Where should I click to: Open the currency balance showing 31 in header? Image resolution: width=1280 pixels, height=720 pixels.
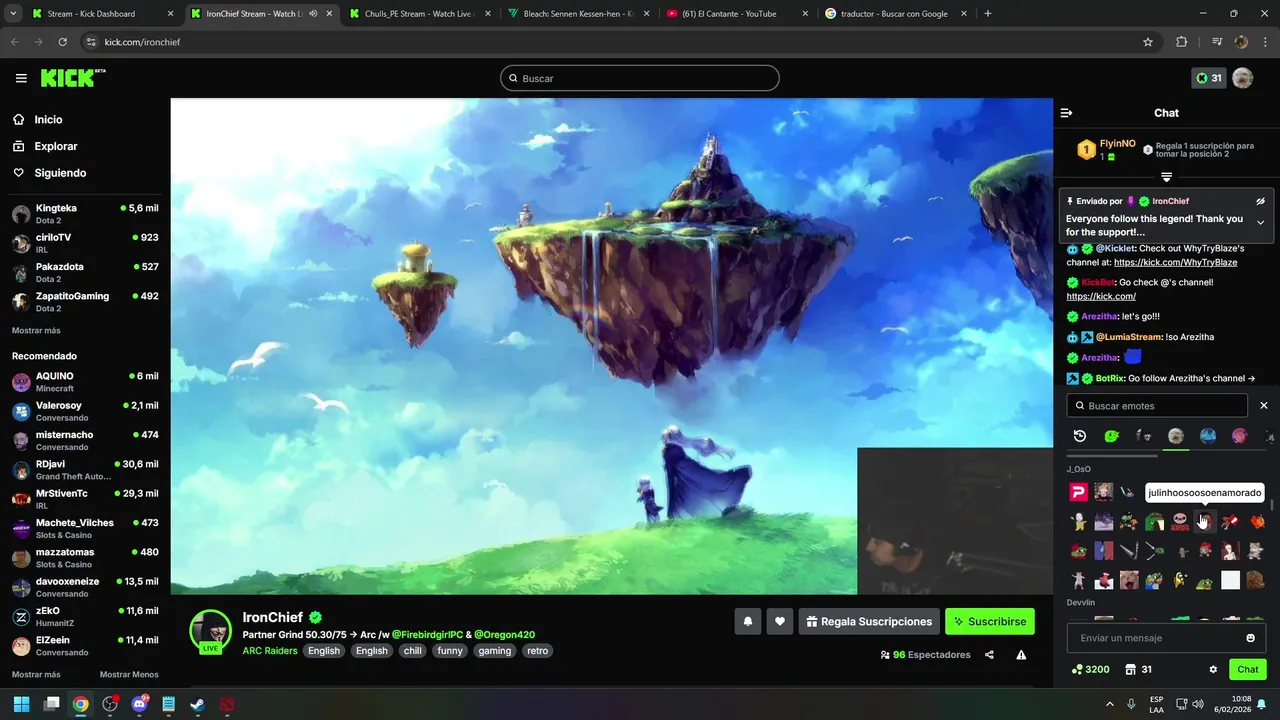[x=1209, y=78]
